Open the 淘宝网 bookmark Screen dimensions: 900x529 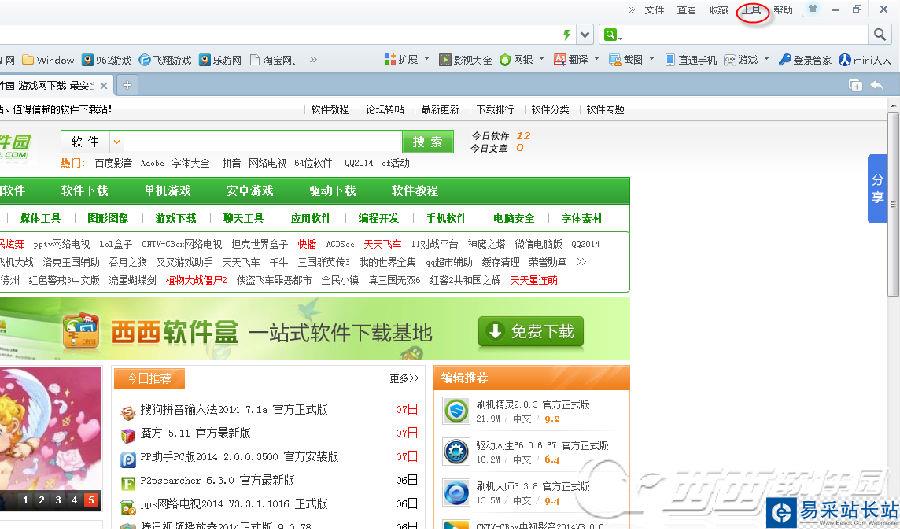[x=273, y=60]
